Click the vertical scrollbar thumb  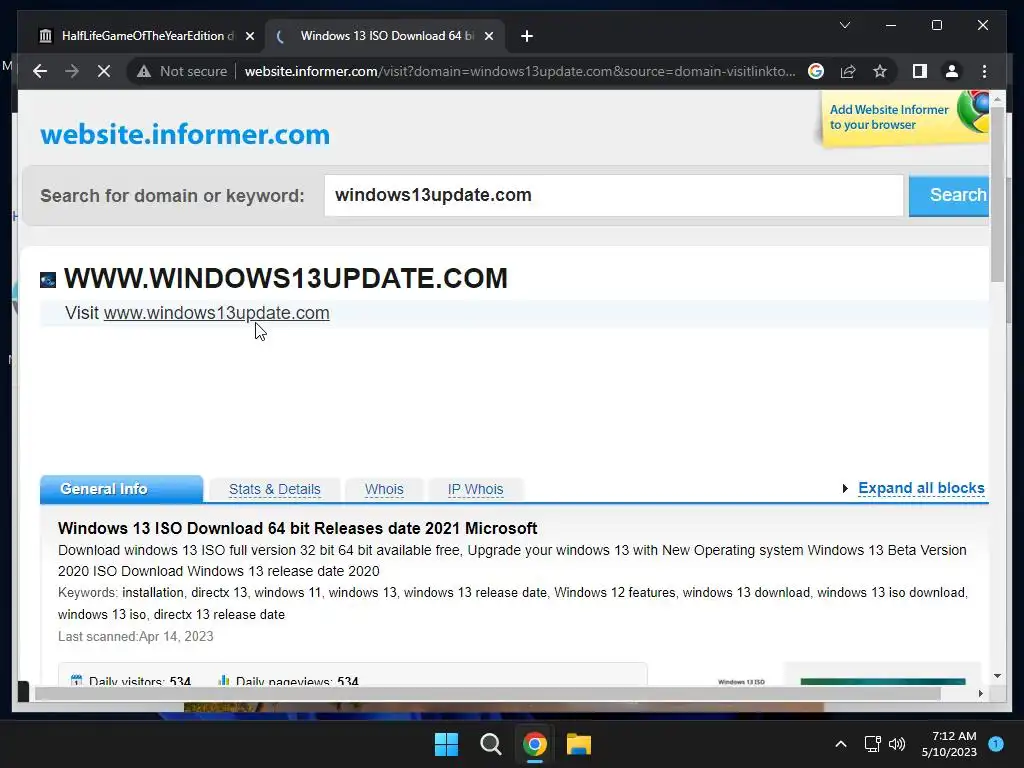point(997,194)
